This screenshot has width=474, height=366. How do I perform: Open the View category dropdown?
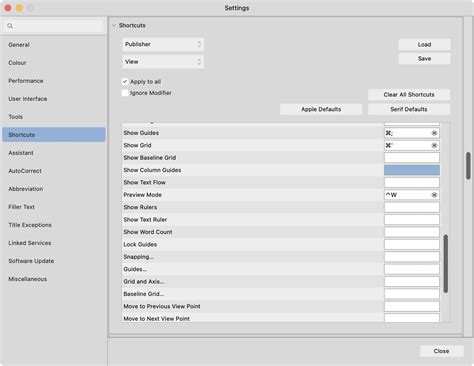pos(163,62)
